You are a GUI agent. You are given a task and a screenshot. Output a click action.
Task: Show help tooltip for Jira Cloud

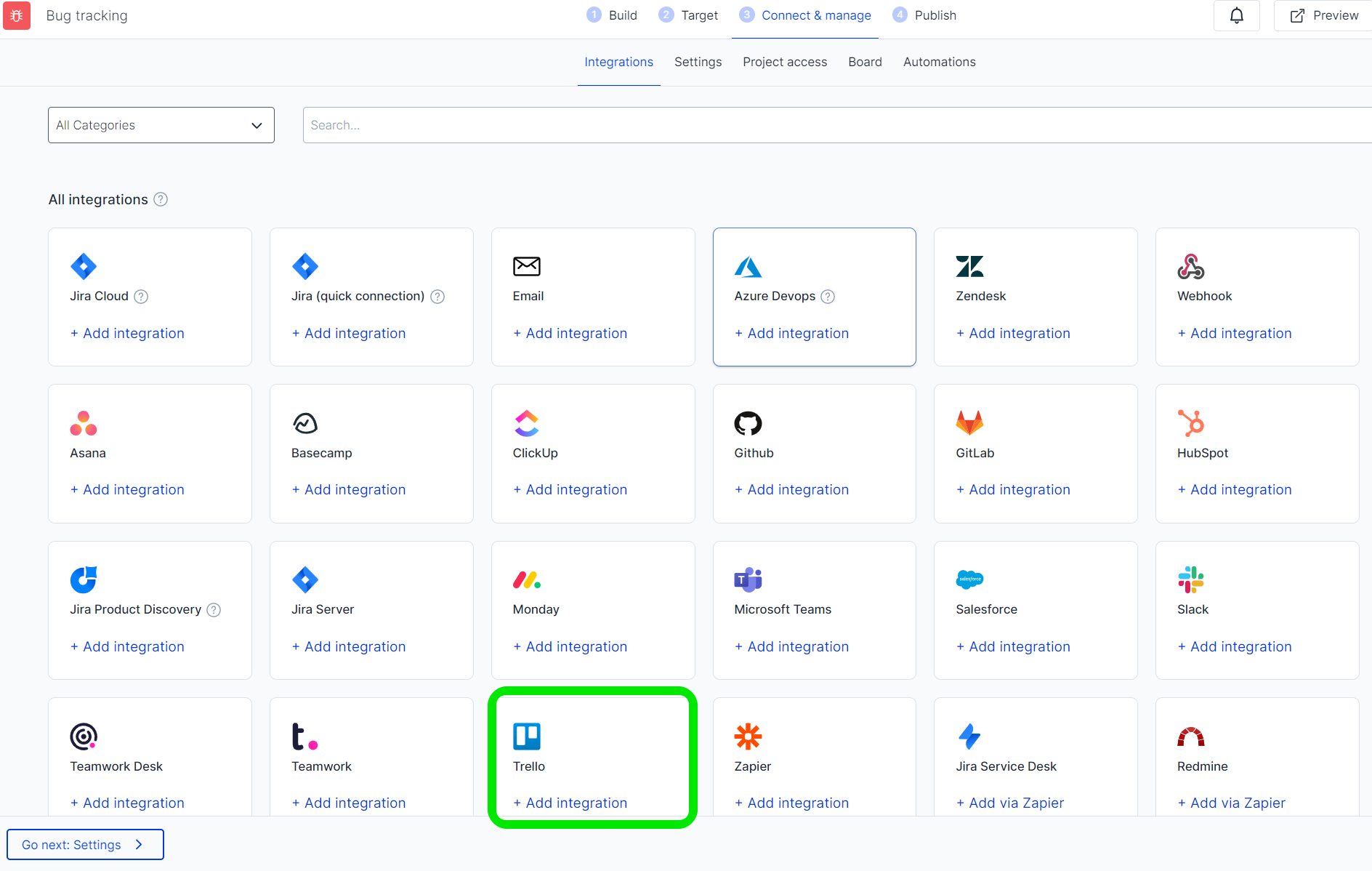142,297
